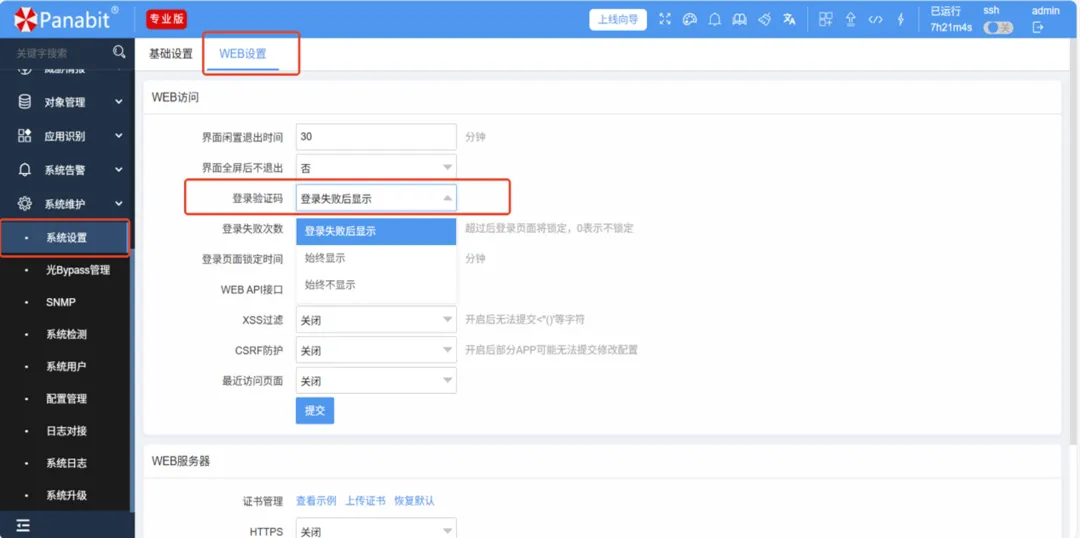Open the 界面全屏后不退出 dropdown
The height and width of the screenshot is (538, 1080).
pyautogui.click(x=376, y=168)
